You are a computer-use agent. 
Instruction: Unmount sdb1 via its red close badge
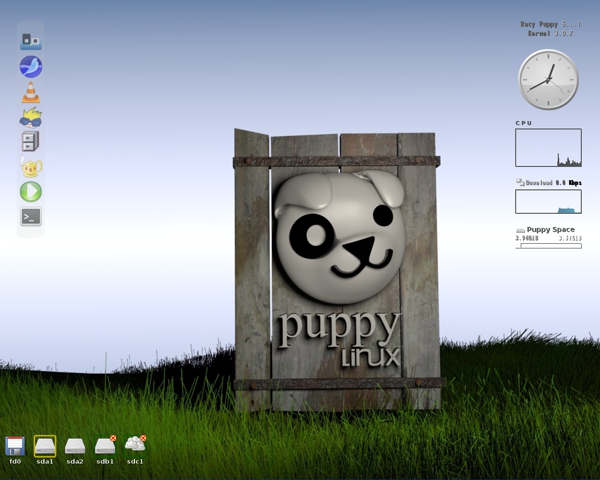pos(113,438)
